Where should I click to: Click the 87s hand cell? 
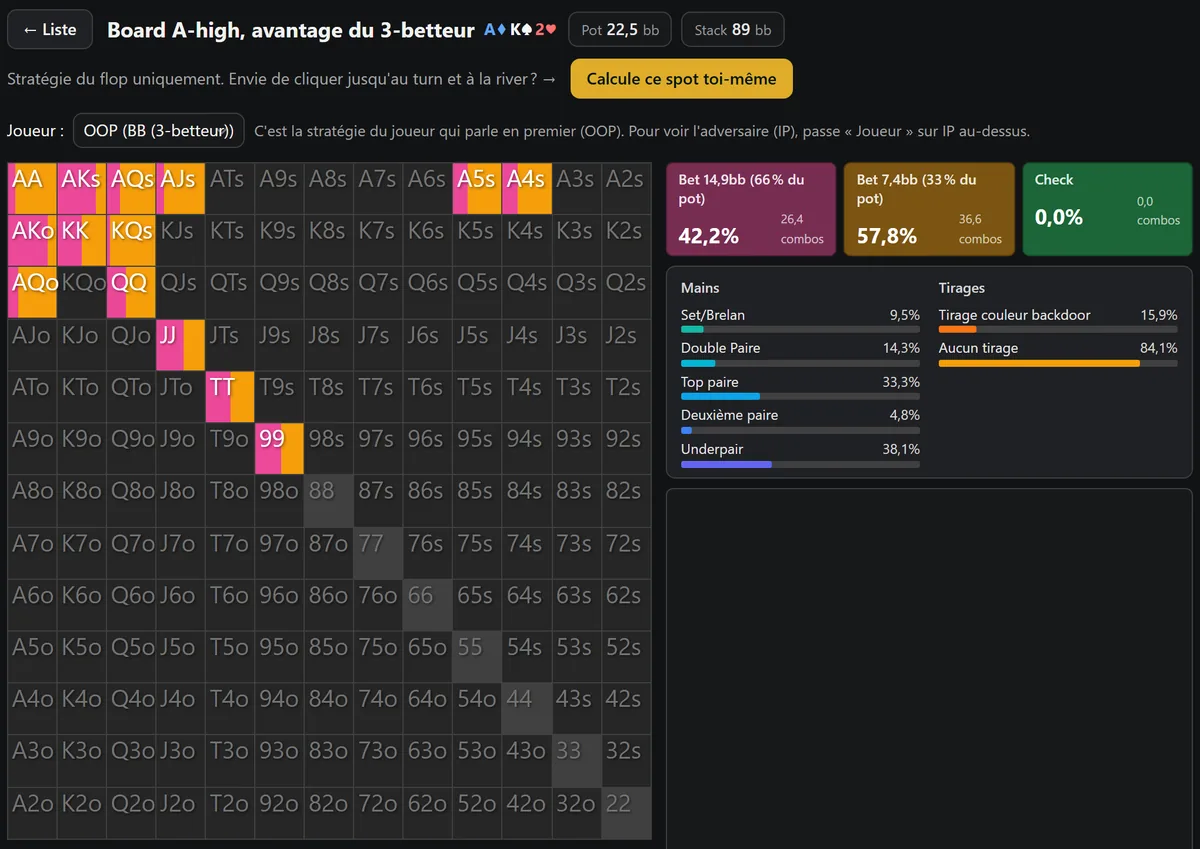(x=379, y=500)
